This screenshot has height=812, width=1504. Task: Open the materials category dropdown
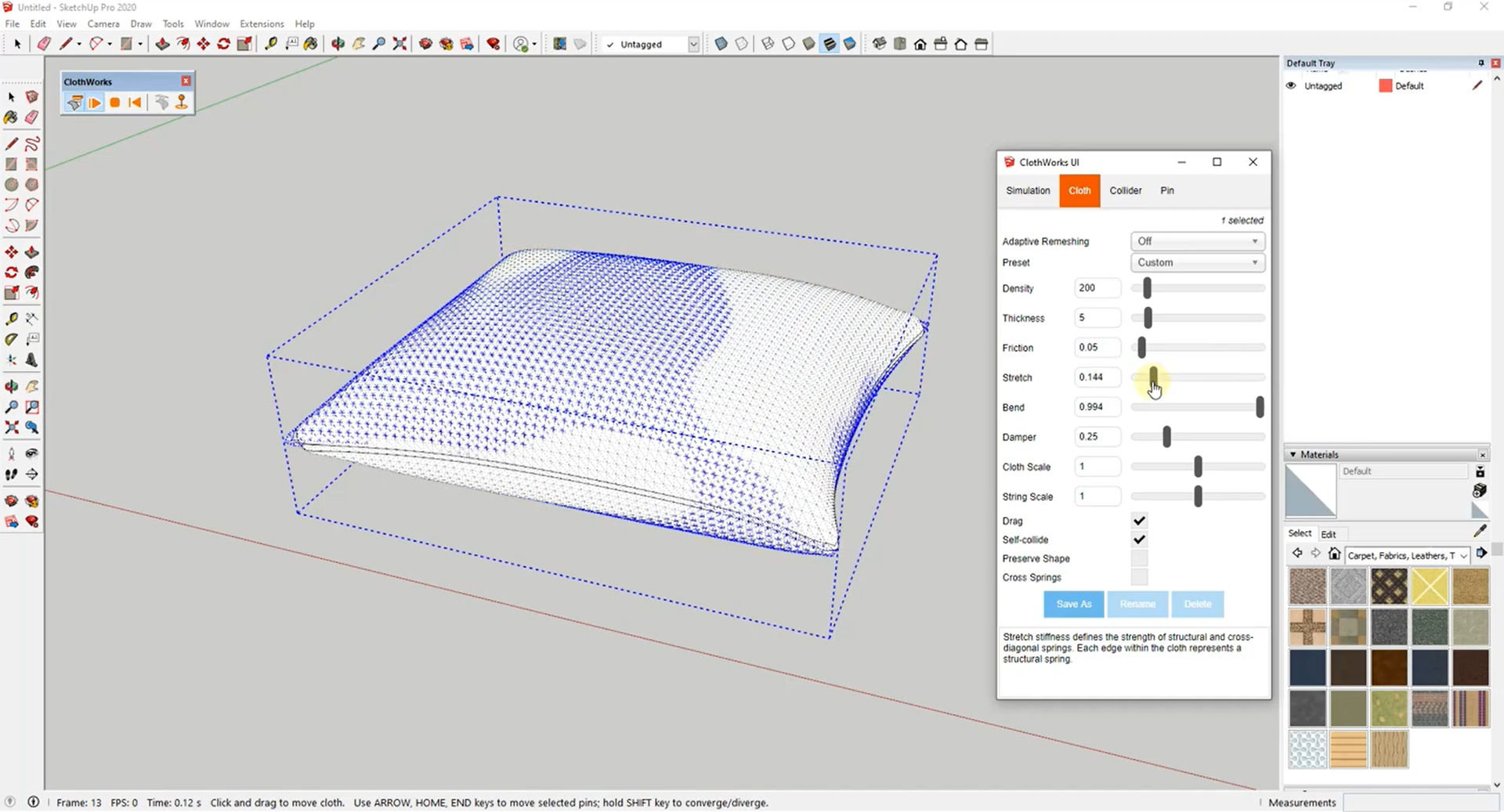click(1406, 555)
